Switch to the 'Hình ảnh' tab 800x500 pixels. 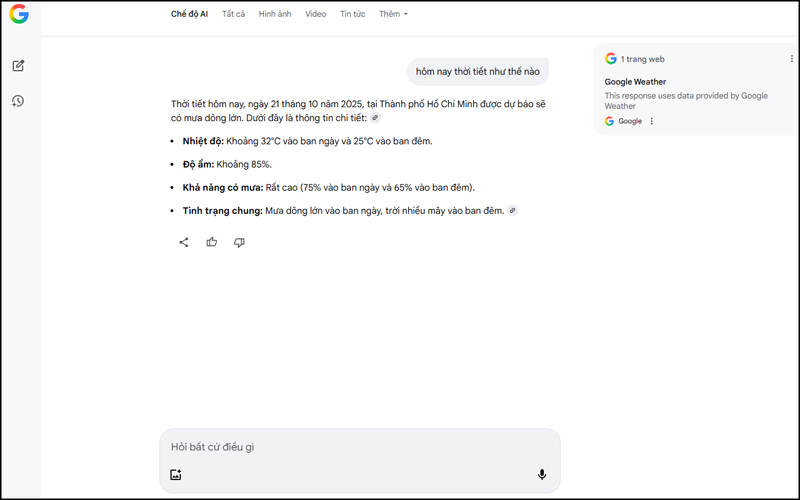click(275, 14)
